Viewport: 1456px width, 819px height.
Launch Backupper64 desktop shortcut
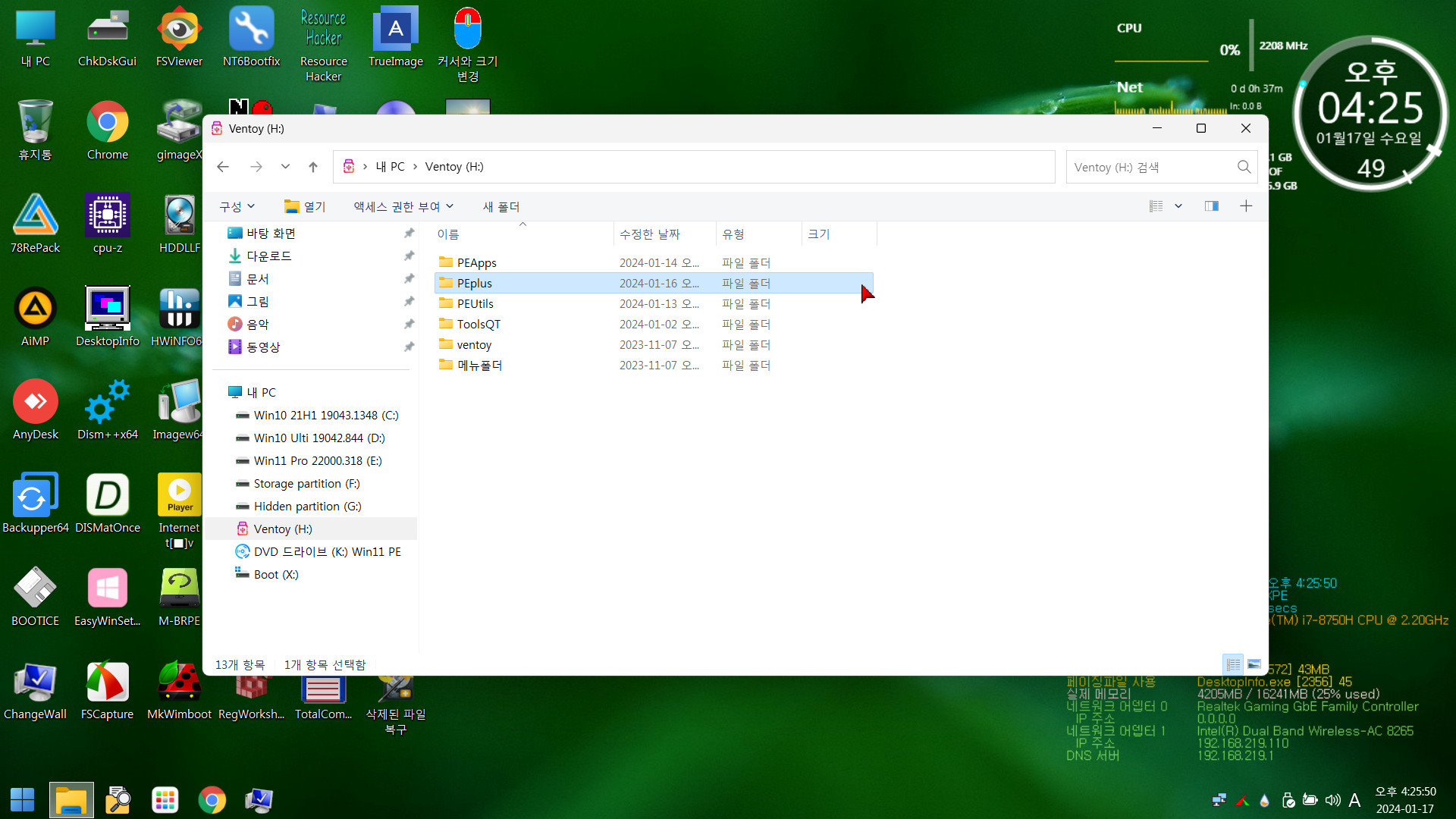pyautogui.click(x=35, y=504)
